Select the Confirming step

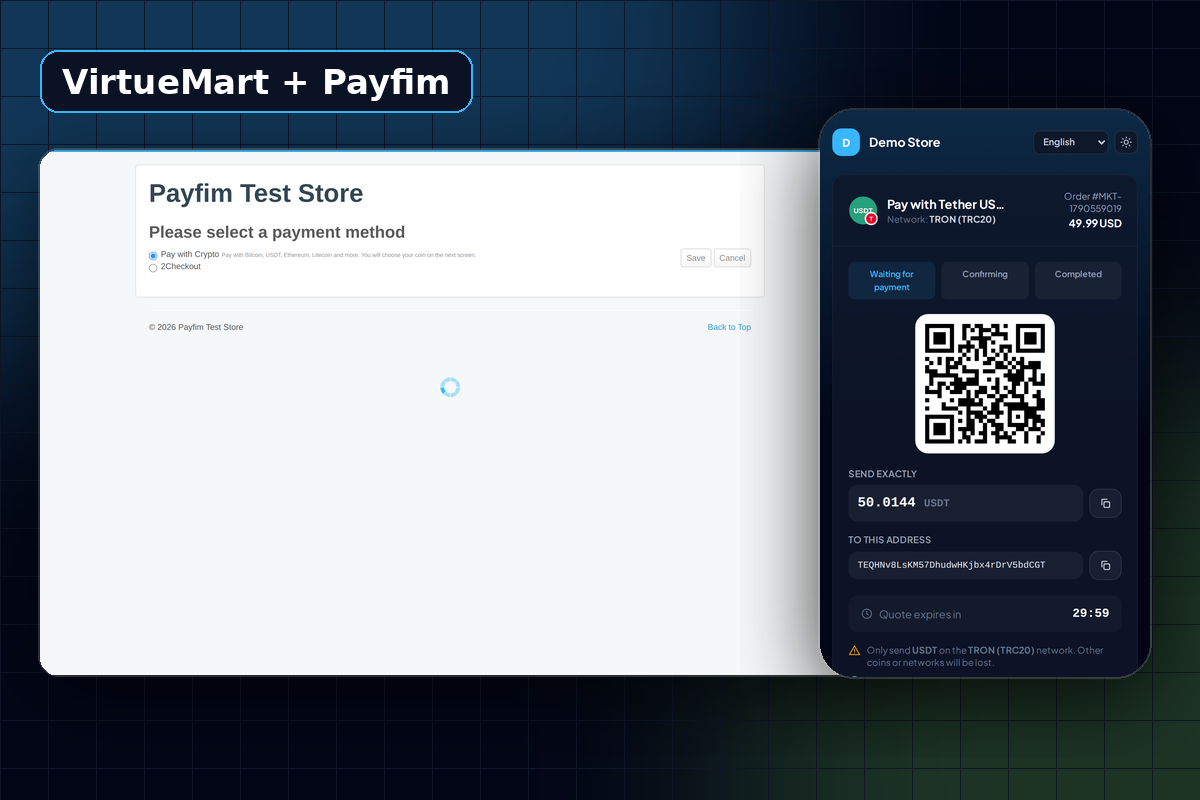[985, 281]
